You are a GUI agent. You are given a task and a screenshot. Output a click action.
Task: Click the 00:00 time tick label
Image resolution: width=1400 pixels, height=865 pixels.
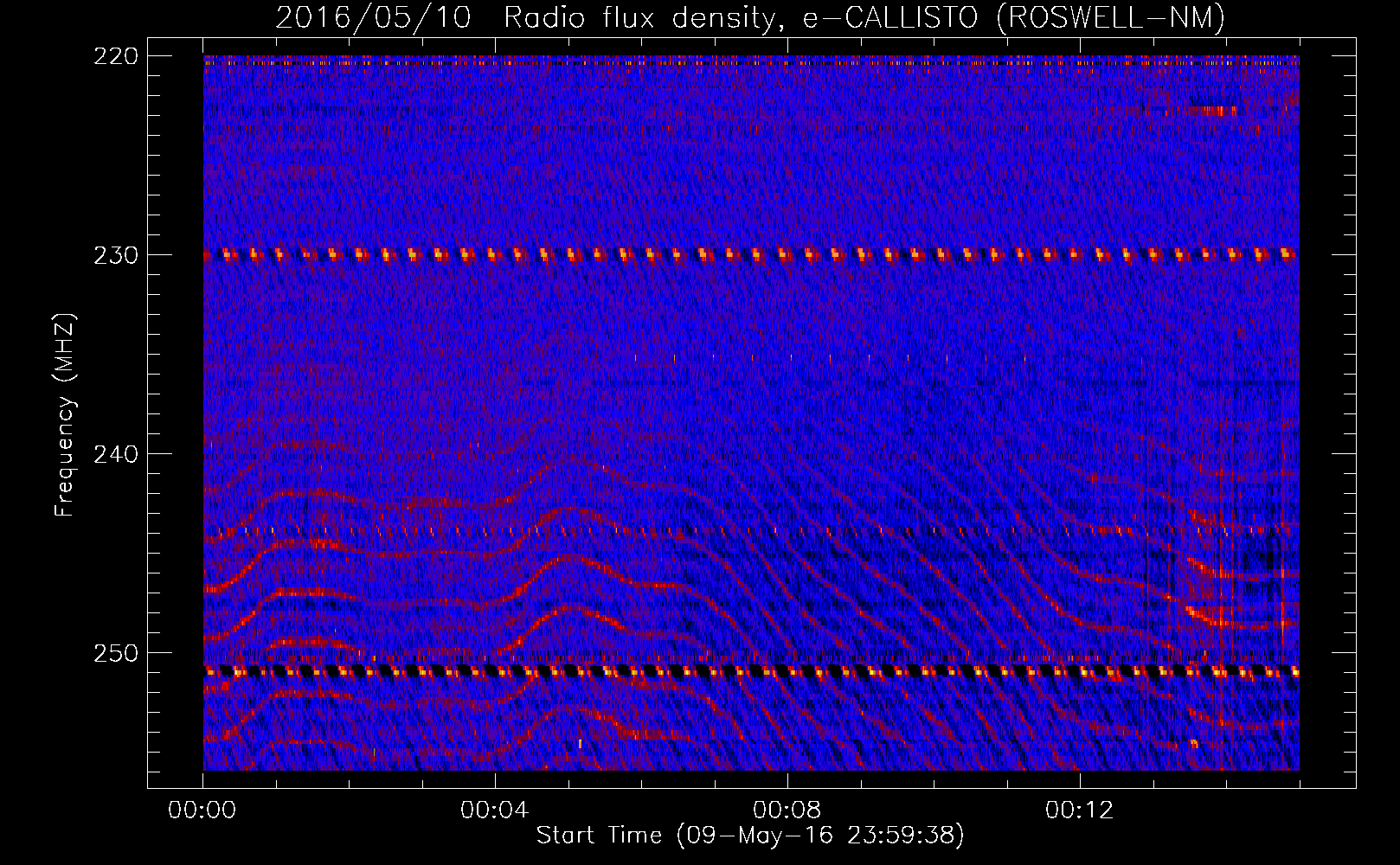pos(202,811)
